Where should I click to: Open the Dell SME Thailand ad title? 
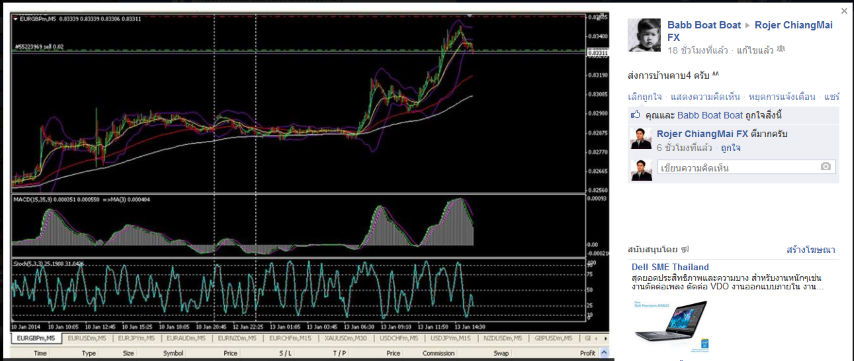pos(670,267)
